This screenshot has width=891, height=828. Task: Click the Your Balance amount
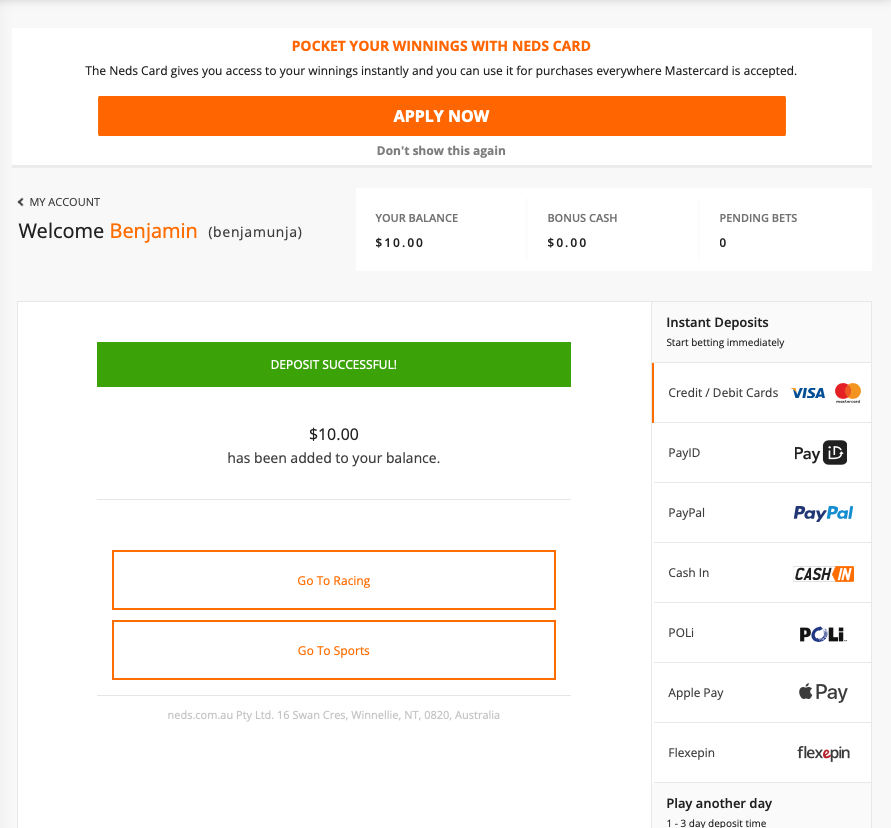coord(399,243)
